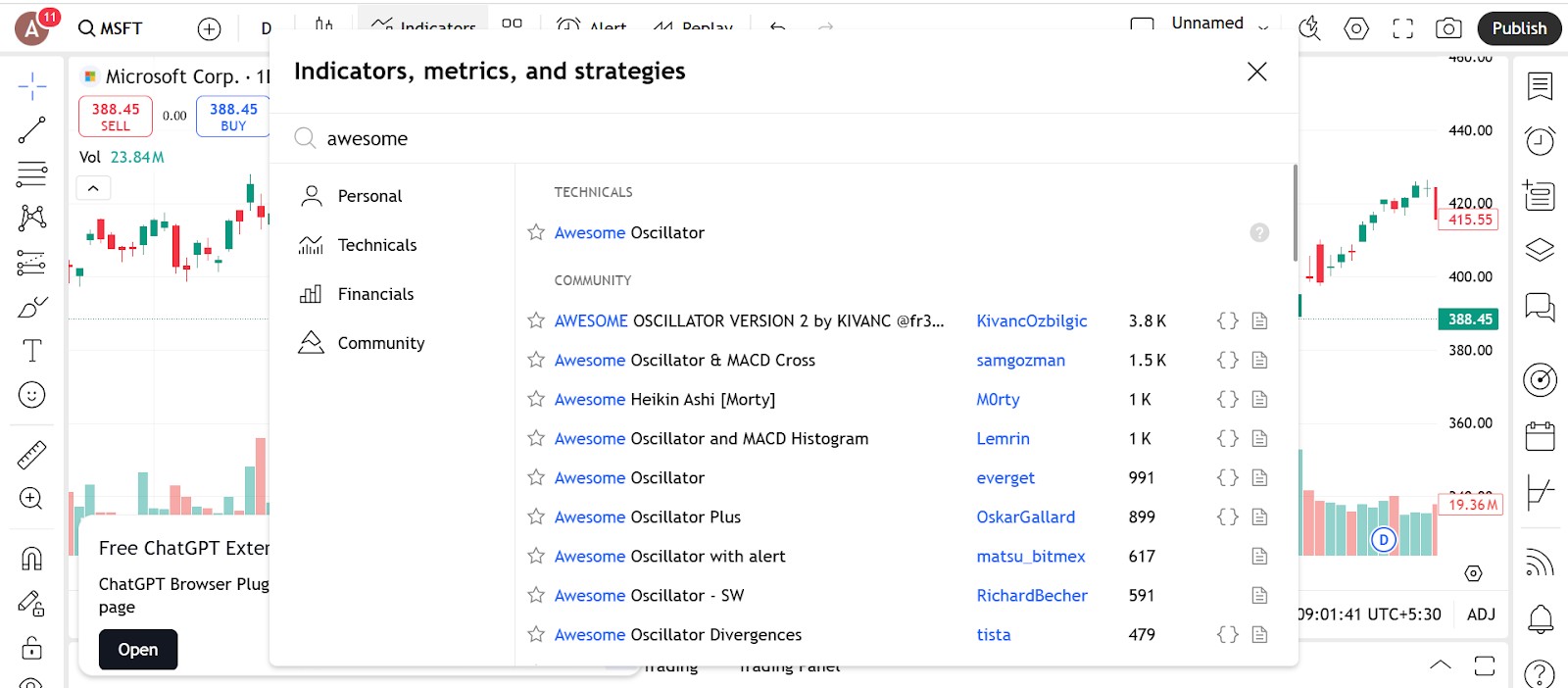Star the Awesome Oscillator by everget
1568x688 pixels.
536,477
